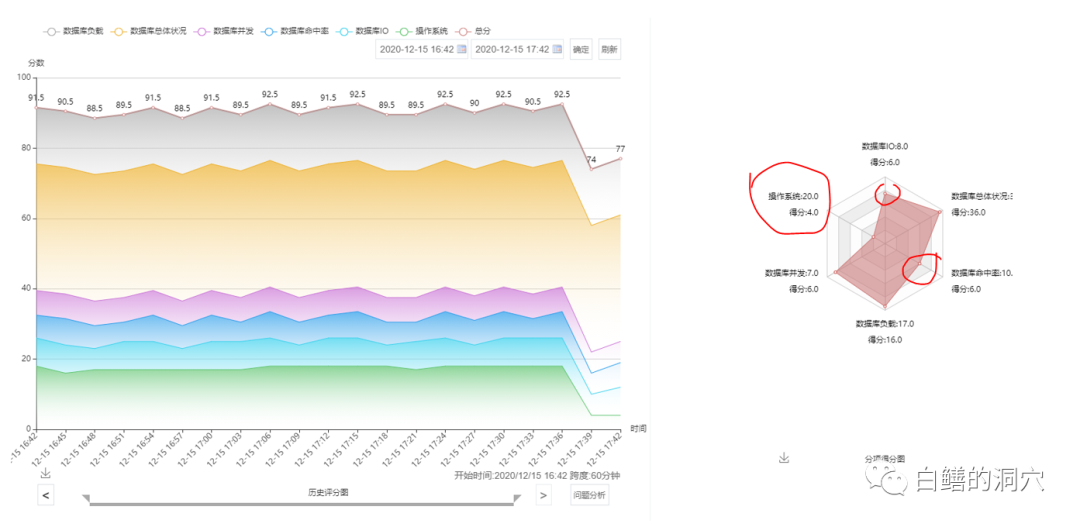Click radar label 数据库命中率:10
Screen dimensions: 1080x527
coord(982,273)
